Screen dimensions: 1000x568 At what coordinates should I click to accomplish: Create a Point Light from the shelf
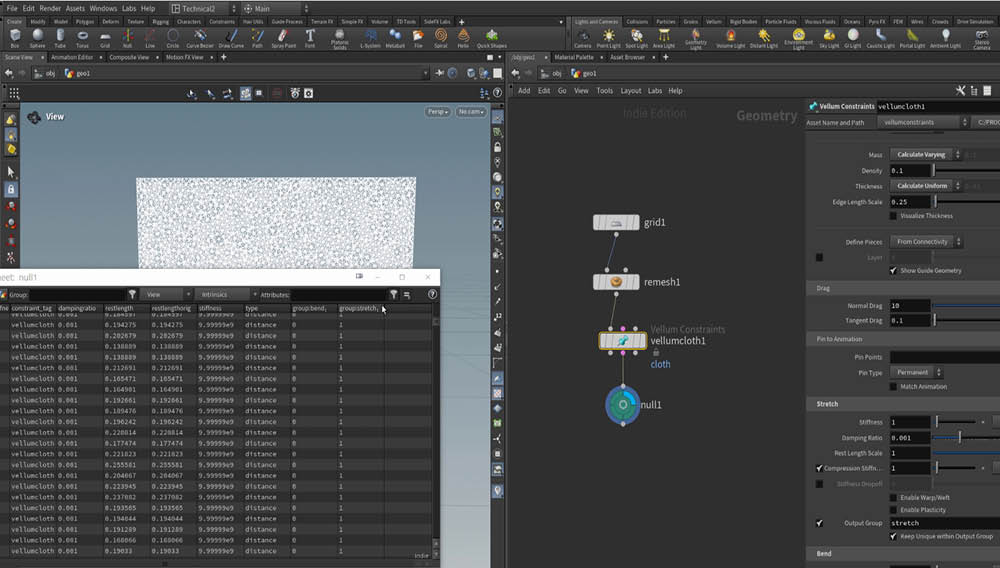coord(608,37)
